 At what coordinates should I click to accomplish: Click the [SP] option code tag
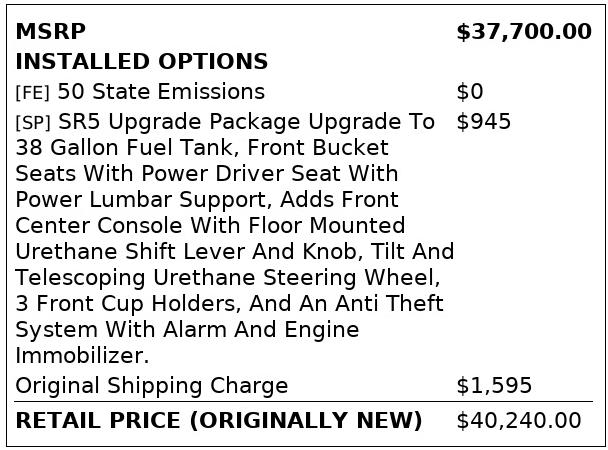(x=33, y=123)
